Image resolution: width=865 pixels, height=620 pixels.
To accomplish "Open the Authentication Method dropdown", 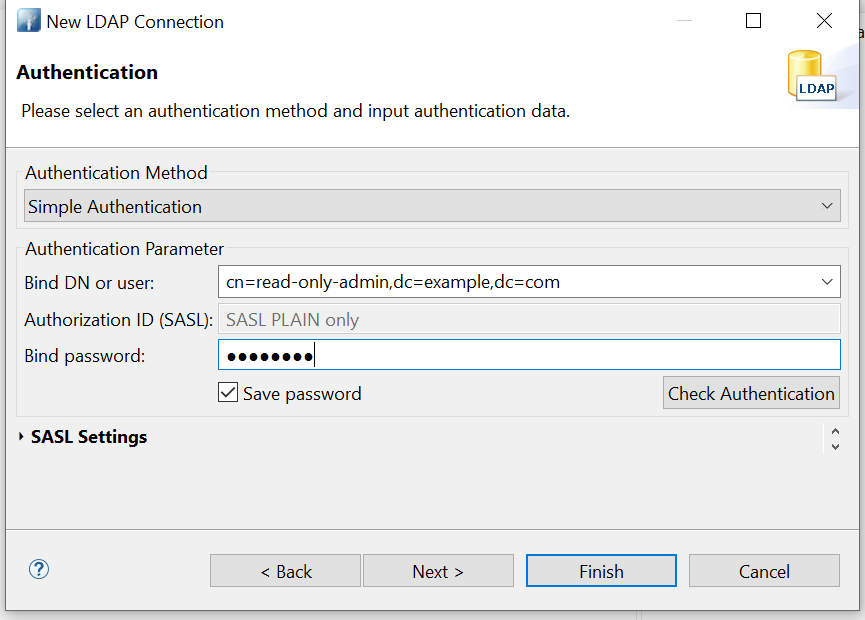I will click(826, 207).
